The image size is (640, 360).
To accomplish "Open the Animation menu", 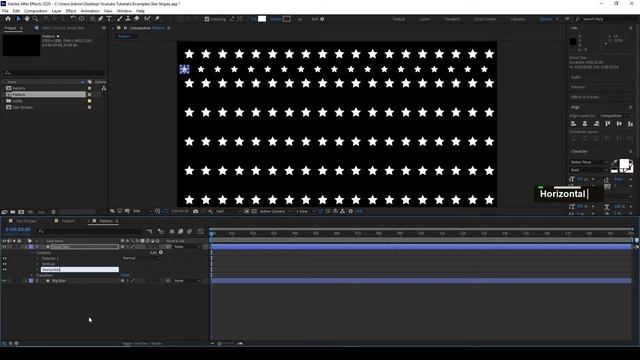I will [90, 11].
